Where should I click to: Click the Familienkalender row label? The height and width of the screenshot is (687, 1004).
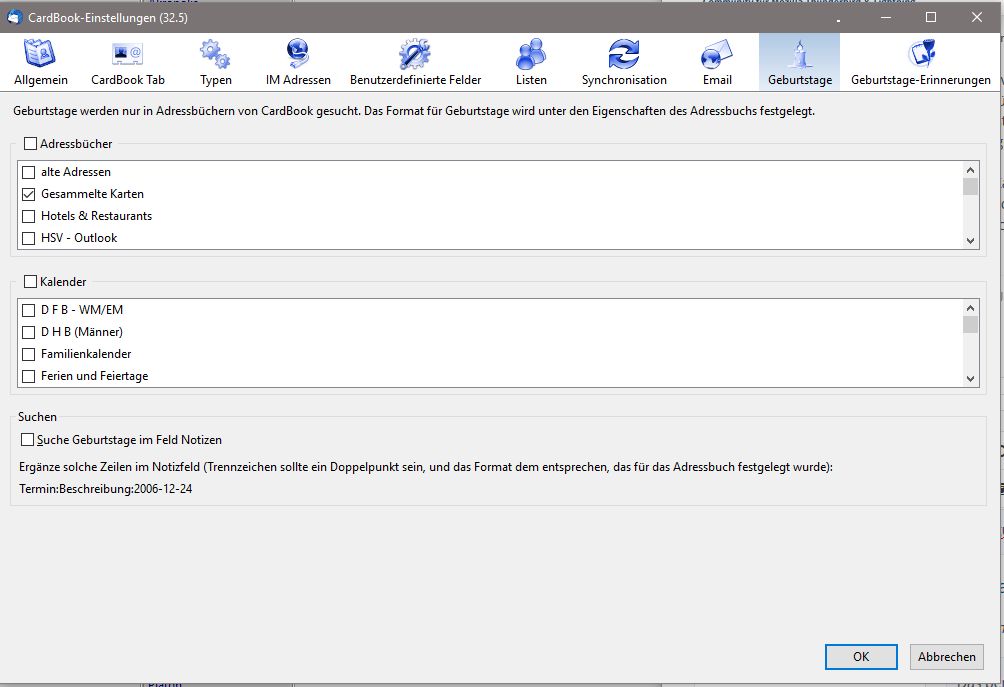tap(86, 354)
